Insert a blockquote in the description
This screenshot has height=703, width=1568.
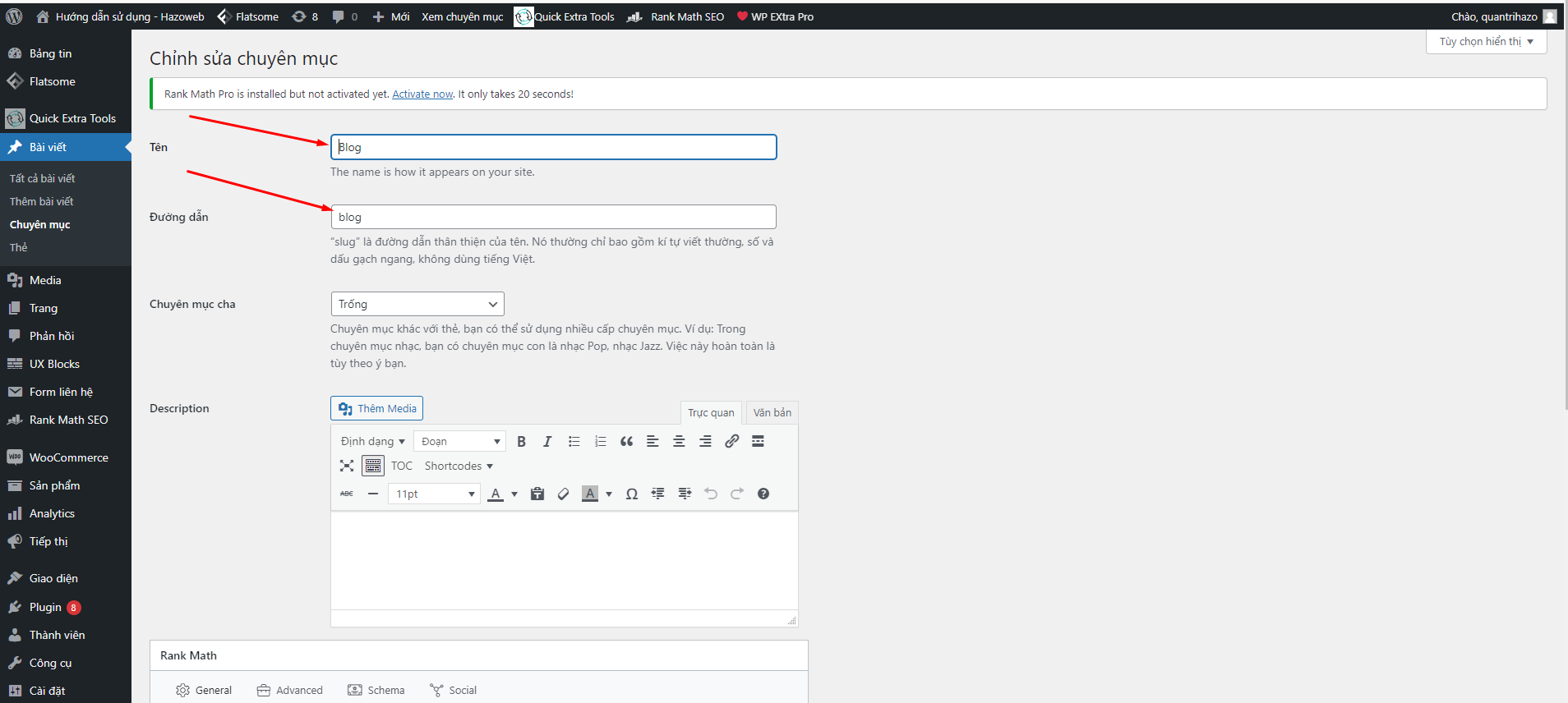click(x=626, y=442)
